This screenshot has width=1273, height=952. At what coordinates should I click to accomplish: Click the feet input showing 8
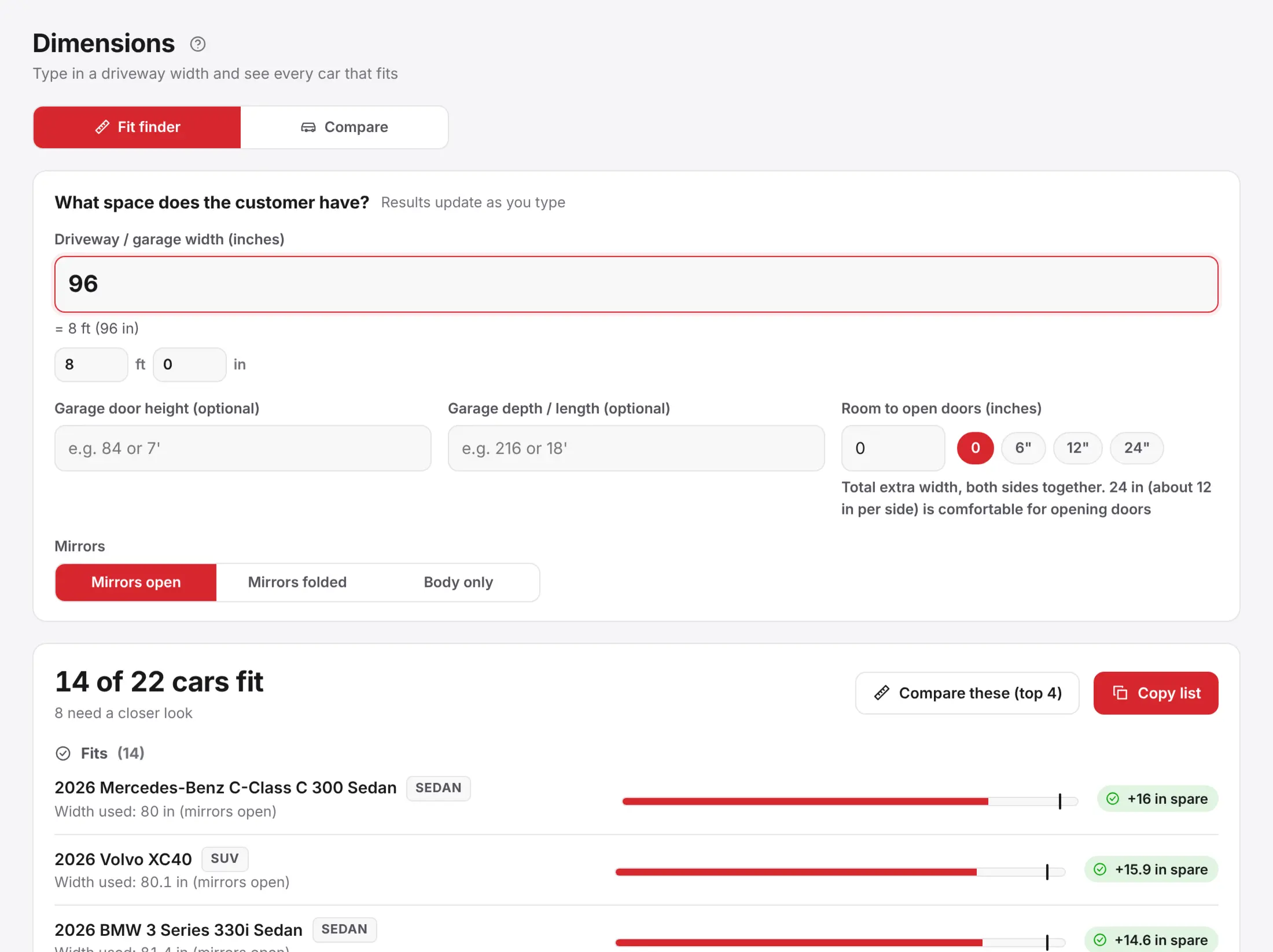coord(91,365)
